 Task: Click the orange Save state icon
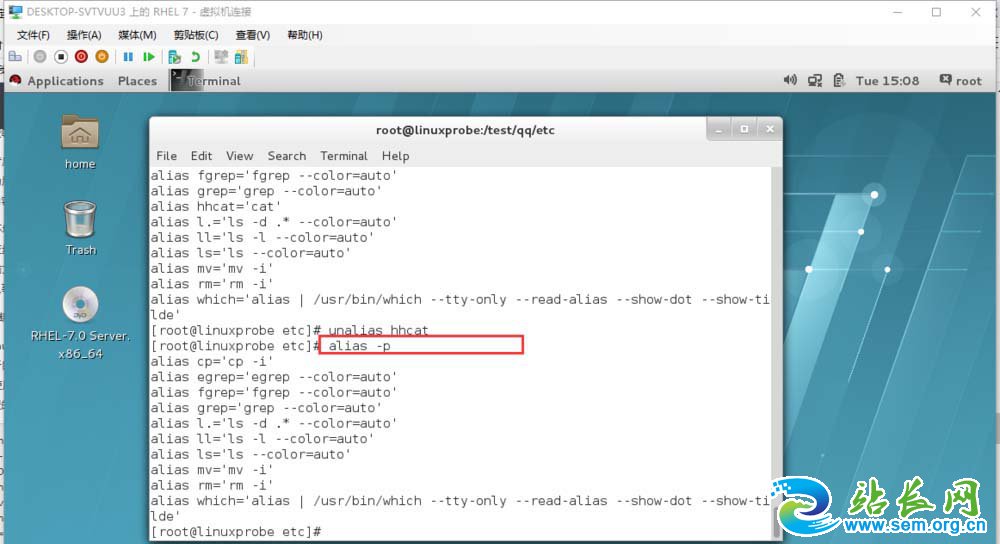pos(101,57)
